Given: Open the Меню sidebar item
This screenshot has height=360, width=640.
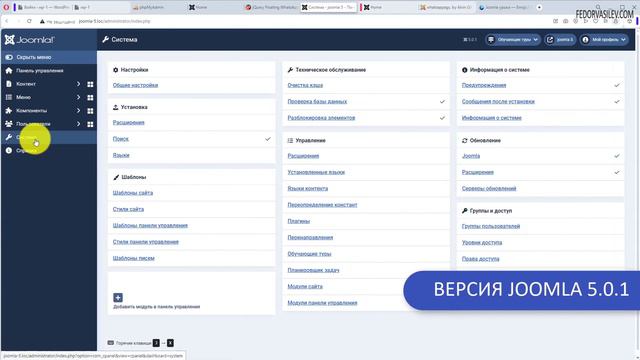Looking at the screenshot, I should 23,97.
